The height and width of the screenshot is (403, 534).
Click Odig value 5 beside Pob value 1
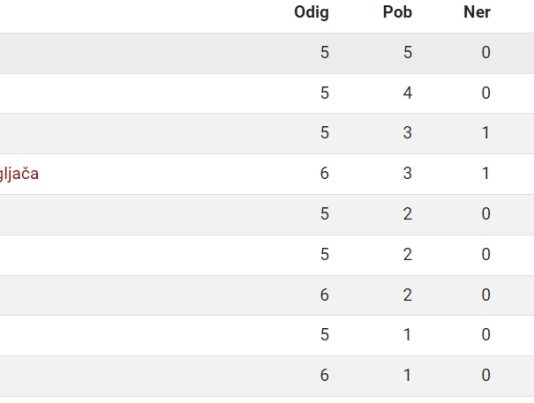(325, 335)
